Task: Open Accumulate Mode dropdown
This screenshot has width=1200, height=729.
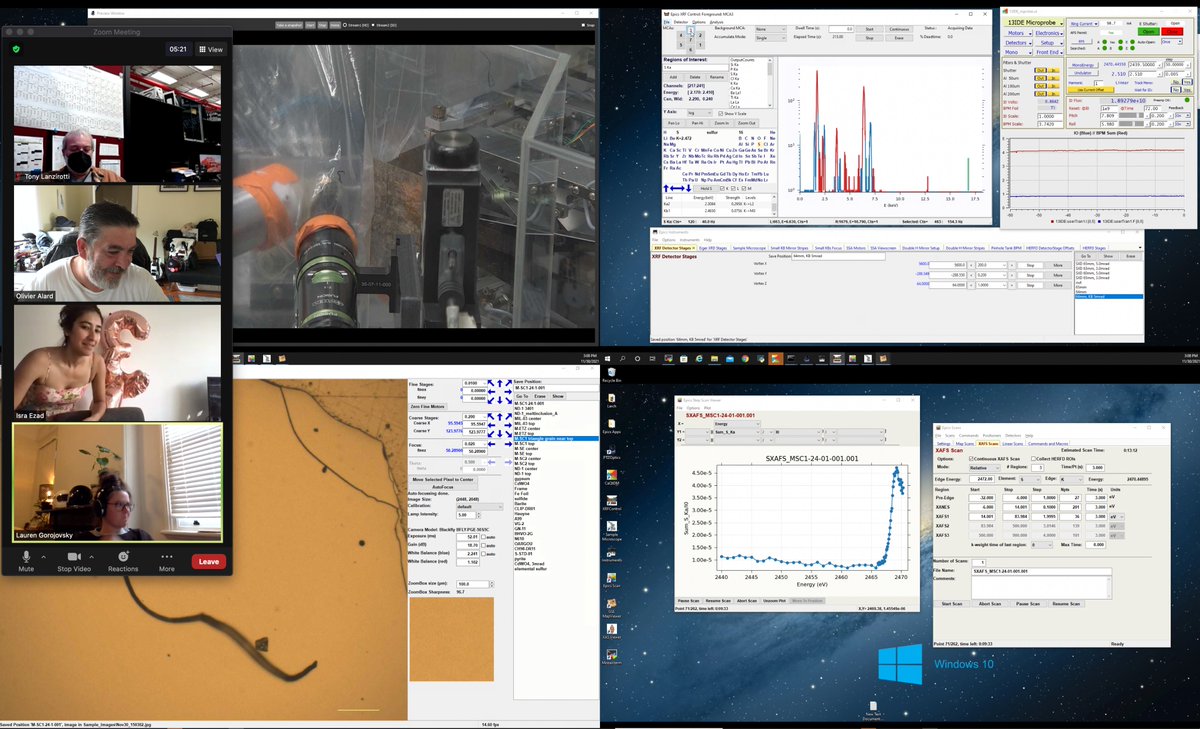Action: tap(770, 38)
